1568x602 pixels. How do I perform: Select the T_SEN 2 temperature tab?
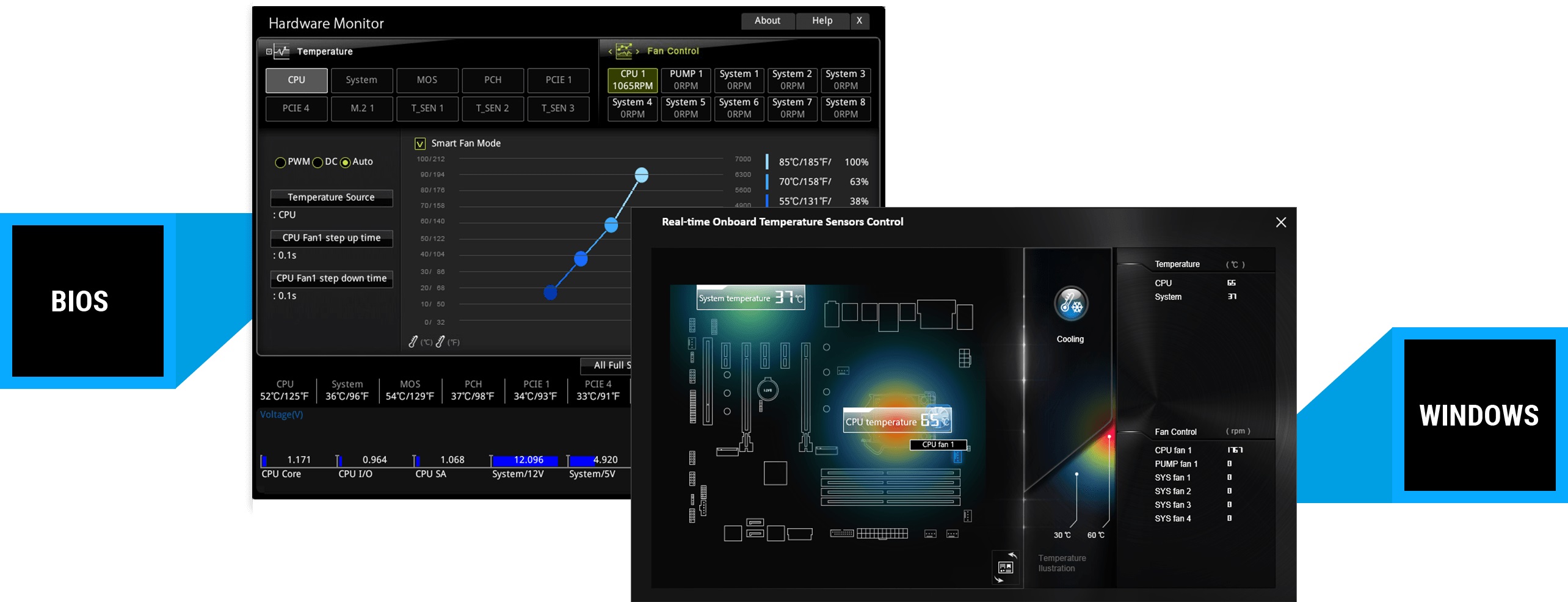tap(493, 108)
